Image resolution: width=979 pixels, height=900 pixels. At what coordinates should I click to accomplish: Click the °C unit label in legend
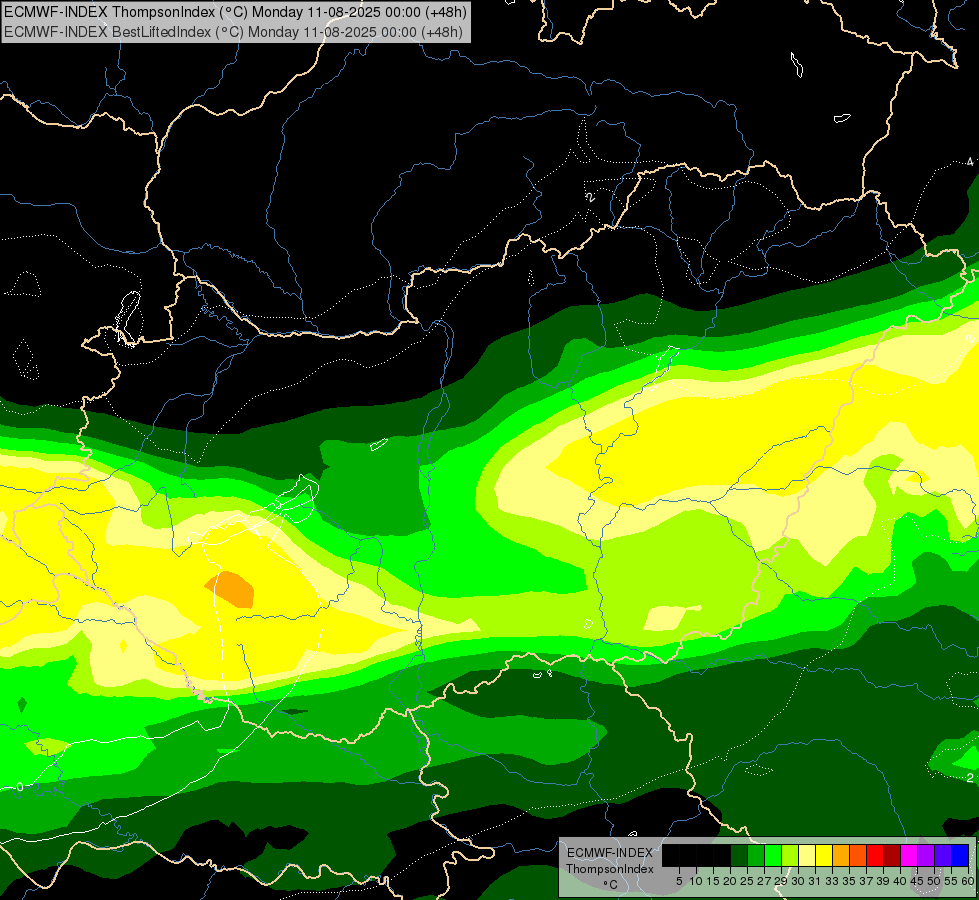coord(611,885)
